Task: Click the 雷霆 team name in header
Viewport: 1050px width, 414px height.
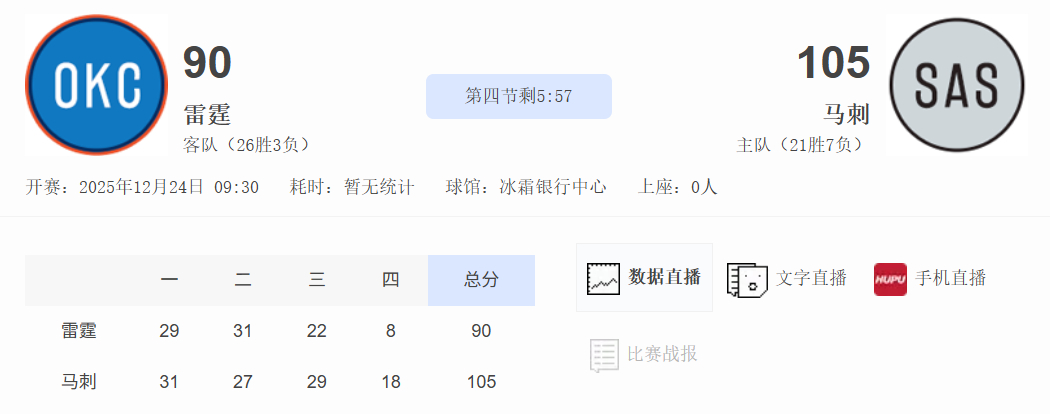Action: click(x=207, y=115)
